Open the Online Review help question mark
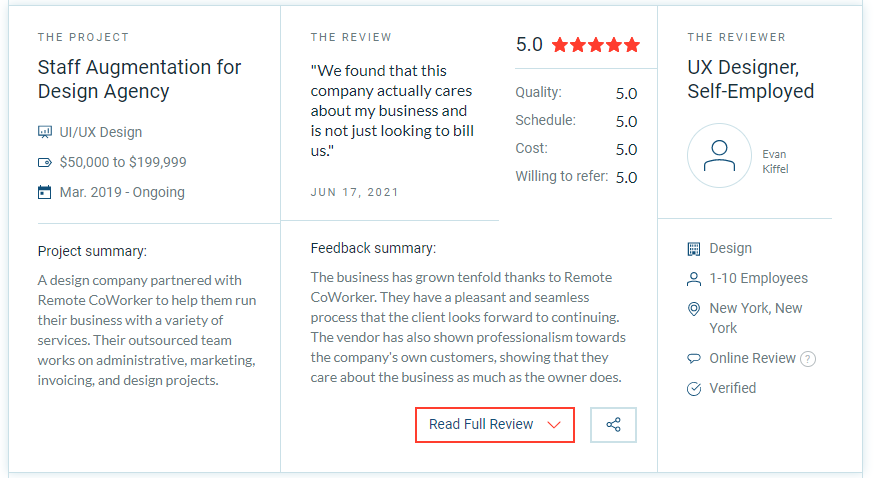Screen dimensions: 874x478 [x=808, y=359]
